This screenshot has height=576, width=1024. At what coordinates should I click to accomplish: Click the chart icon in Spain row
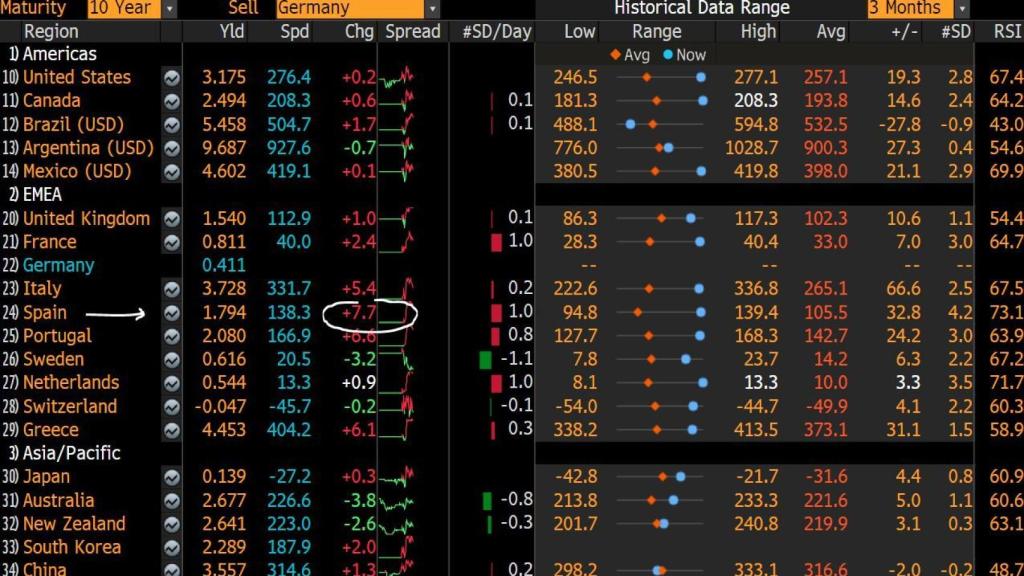point(172,313)
